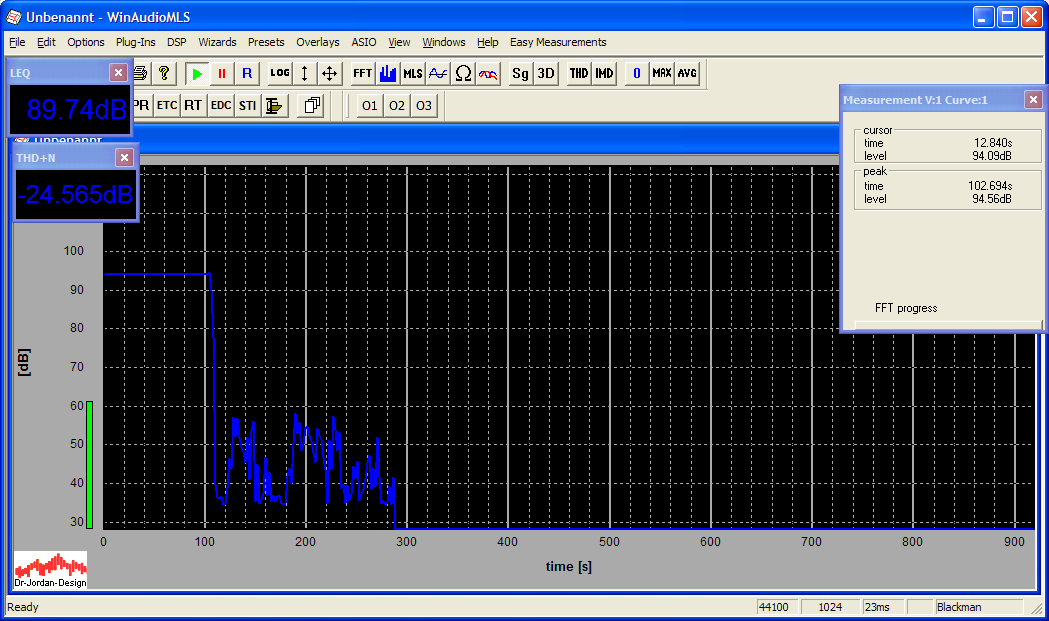
Task: Select the FFT analysis toolbar button
Action: tap(362, 73)
